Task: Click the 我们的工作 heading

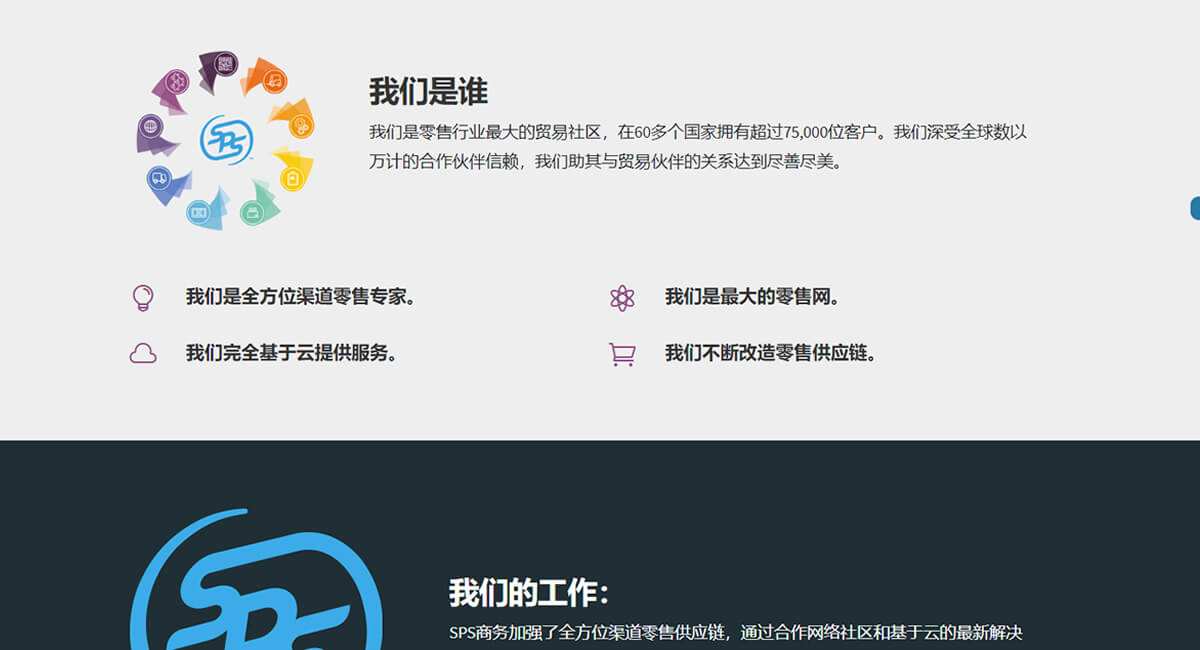Action: tap(528, 592)
